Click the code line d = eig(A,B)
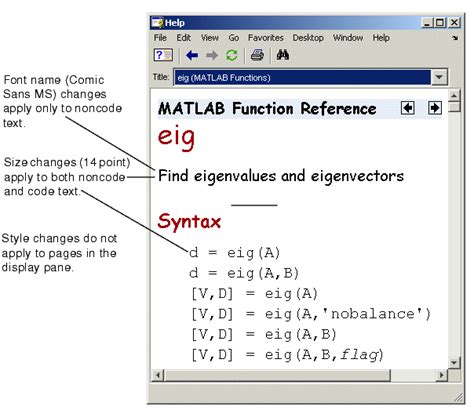Screen dimensions: 474x410 click(x=244, y=273)
